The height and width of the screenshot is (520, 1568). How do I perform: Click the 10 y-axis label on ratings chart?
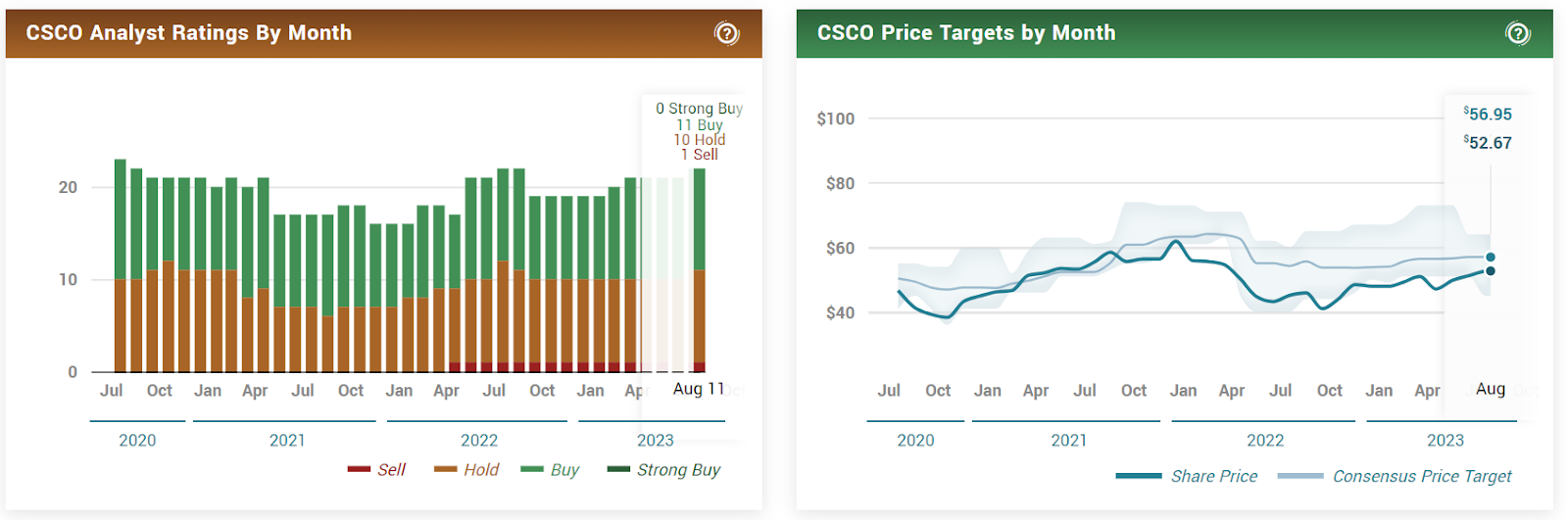68,280
